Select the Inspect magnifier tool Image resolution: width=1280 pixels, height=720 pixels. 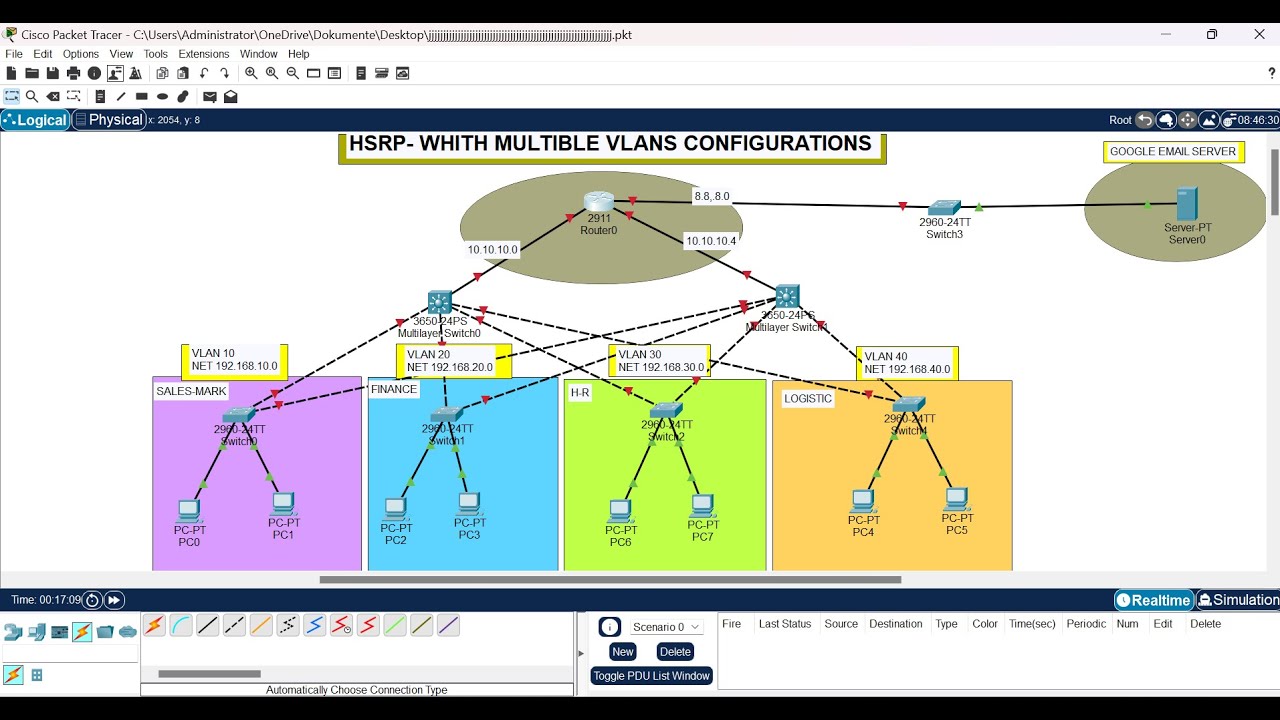pyautogui.click(x=32, y=97)
